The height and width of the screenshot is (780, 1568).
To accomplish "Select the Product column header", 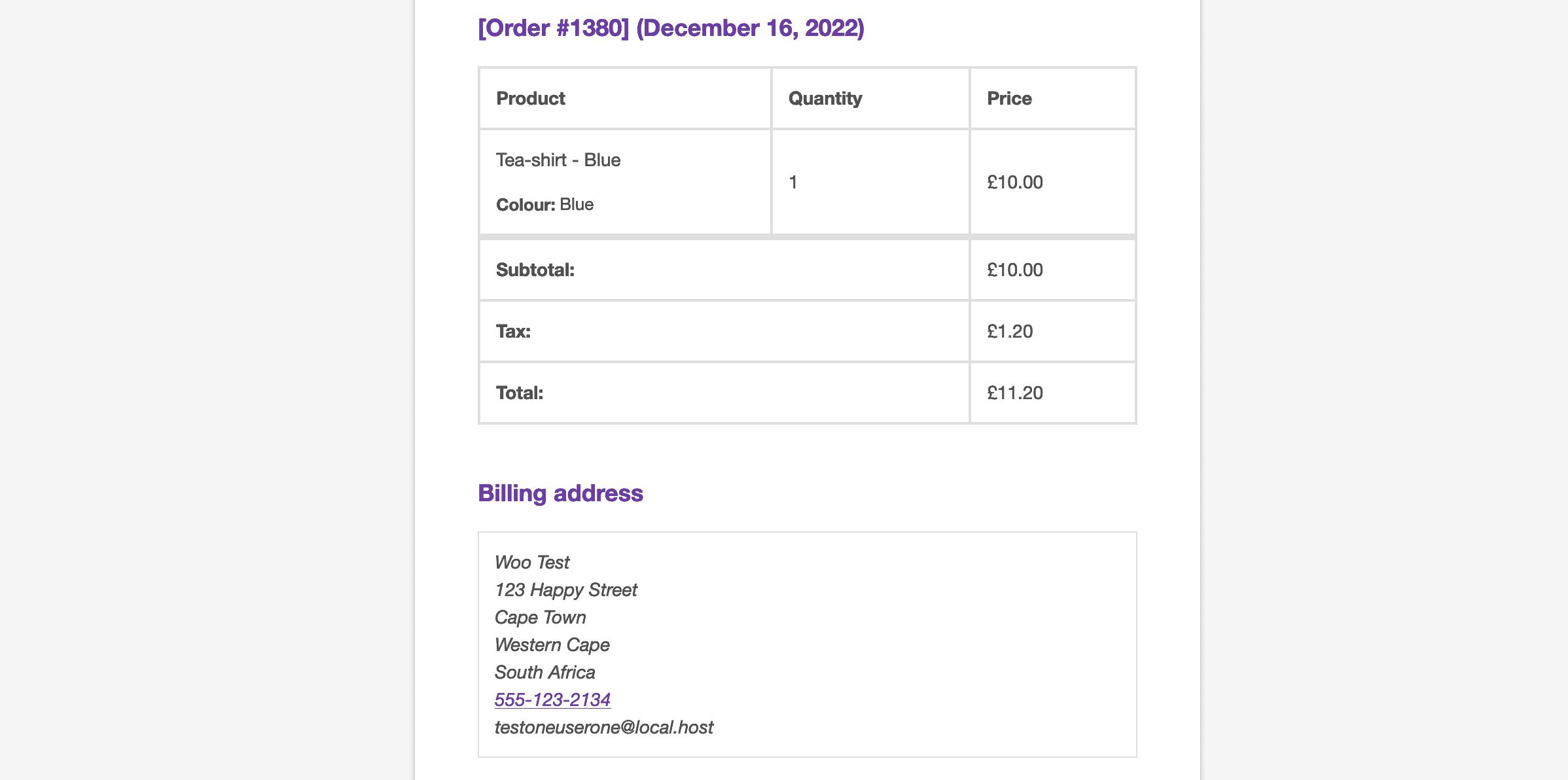I will pos(530,98).
